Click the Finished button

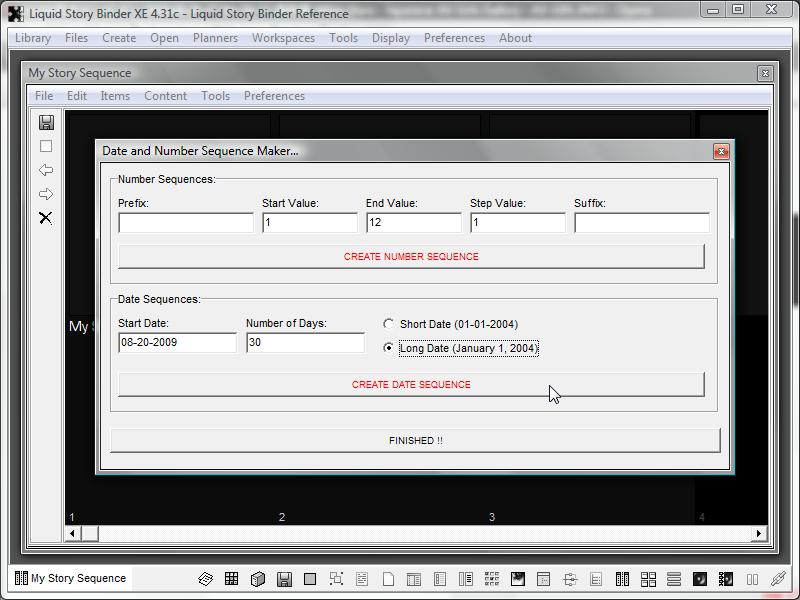tap(415, 440)
